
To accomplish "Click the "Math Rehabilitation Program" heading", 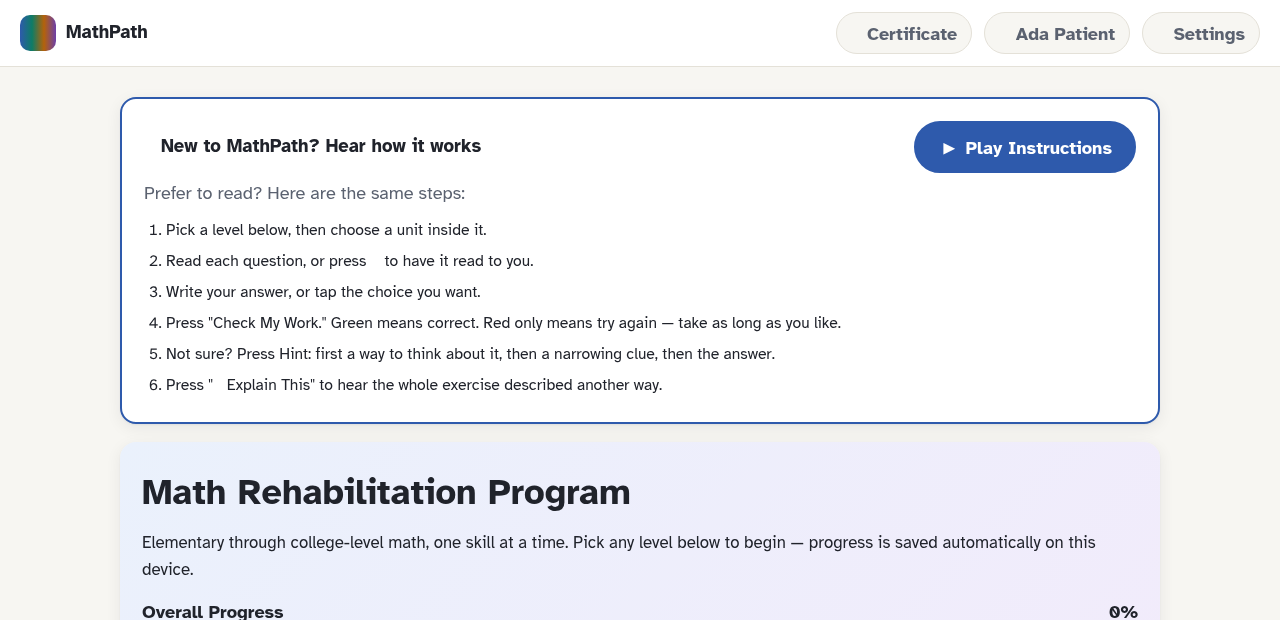I will click(x=386, y=492).
